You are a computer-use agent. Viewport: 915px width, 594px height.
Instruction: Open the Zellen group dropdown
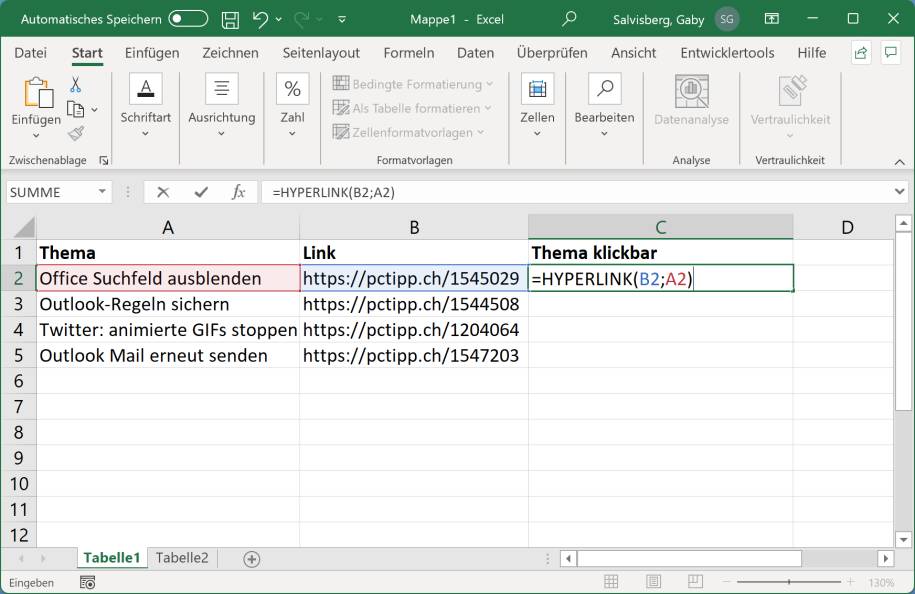(x=537, y=106)
